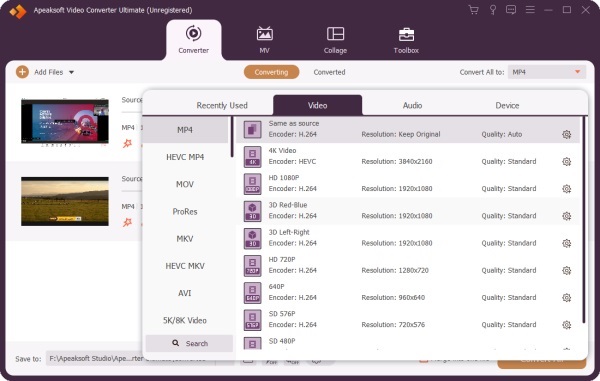Click the orange Add Files plus icon
600x381 pixels.
(x=22, y=72)
